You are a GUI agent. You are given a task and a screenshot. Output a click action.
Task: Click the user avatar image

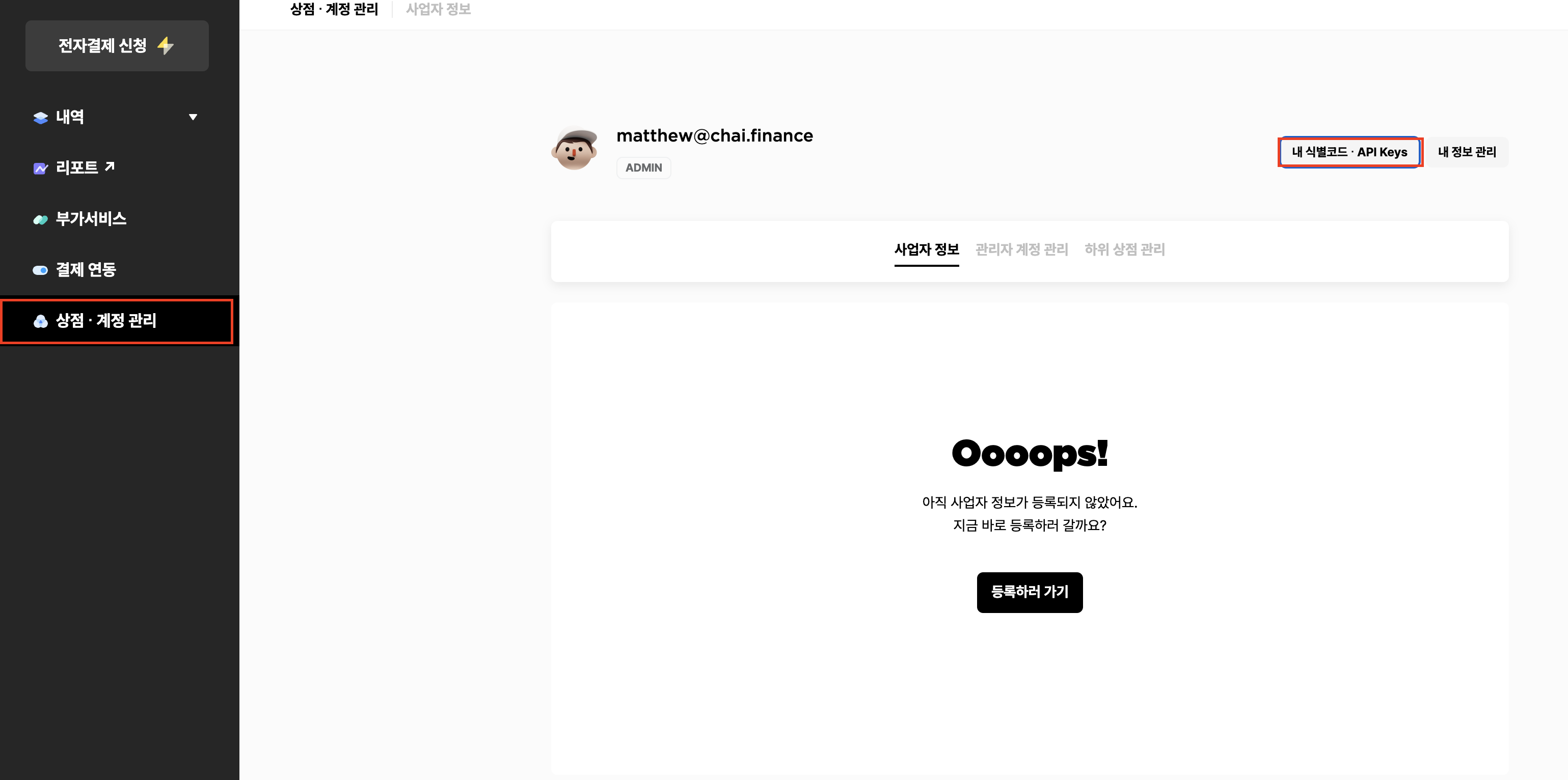pyautogui.click(x=574, y=149)
